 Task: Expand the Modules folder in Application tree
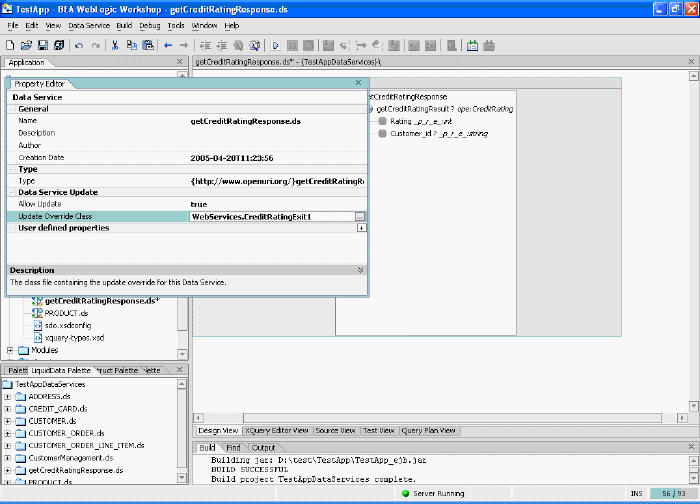pyautogui.click(x=10, y=350)
